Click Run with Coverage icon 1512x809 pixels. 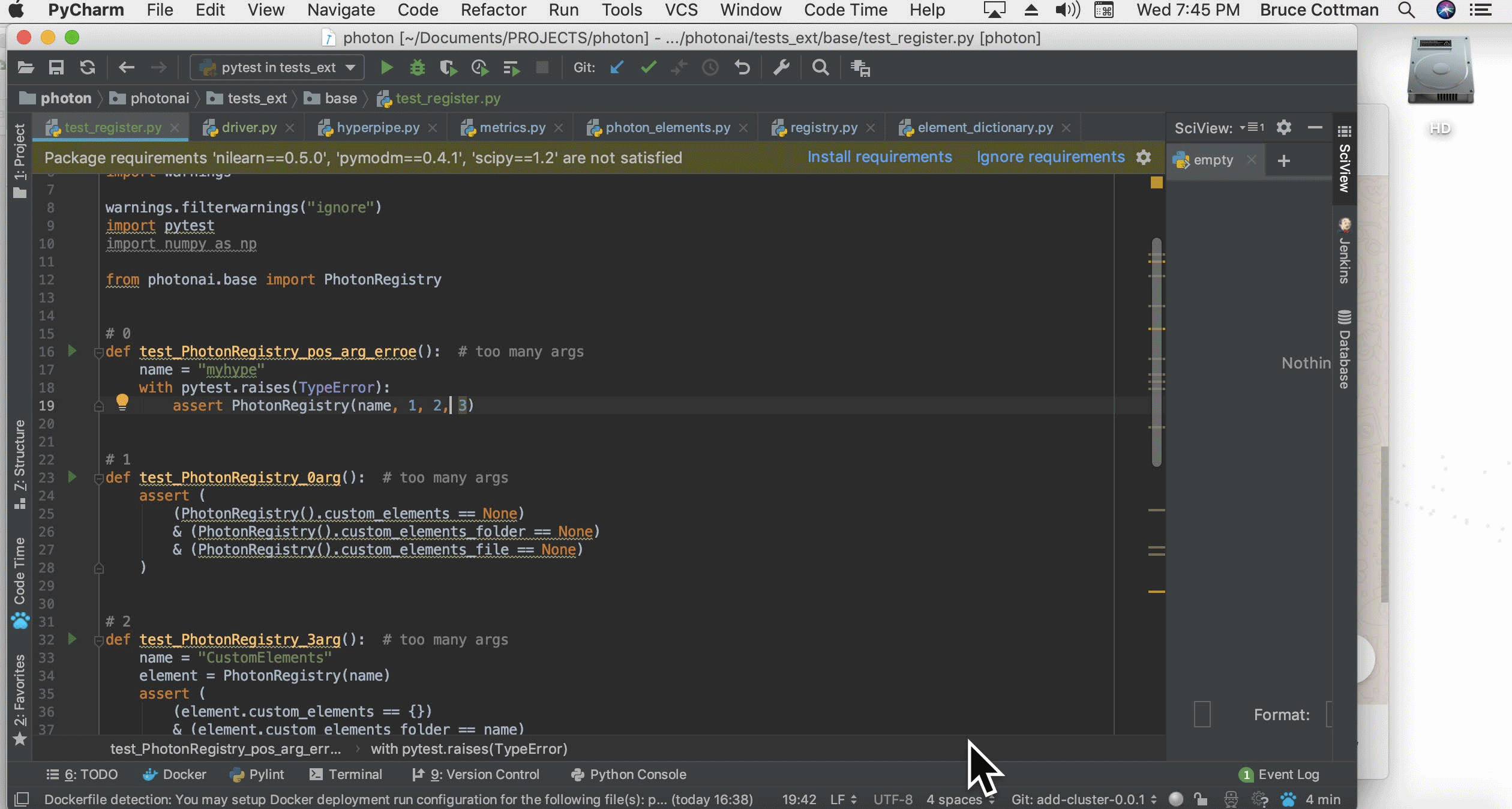coord(448,68)
